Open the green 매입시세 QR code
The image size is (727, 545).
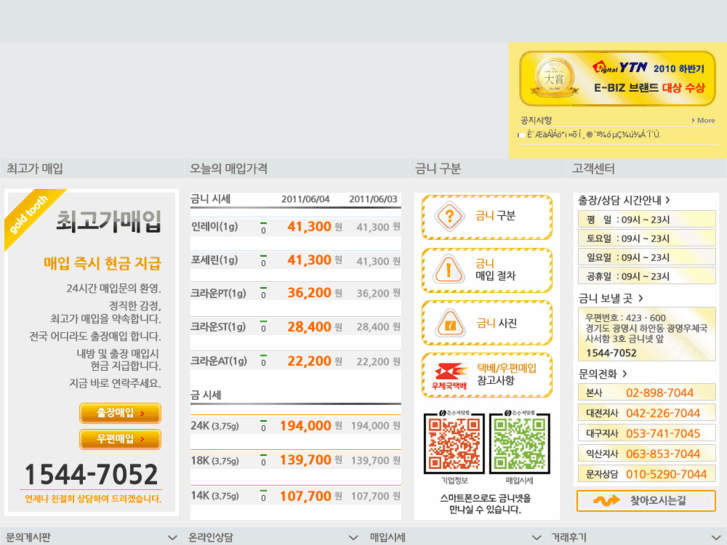[x=520, y=443]
